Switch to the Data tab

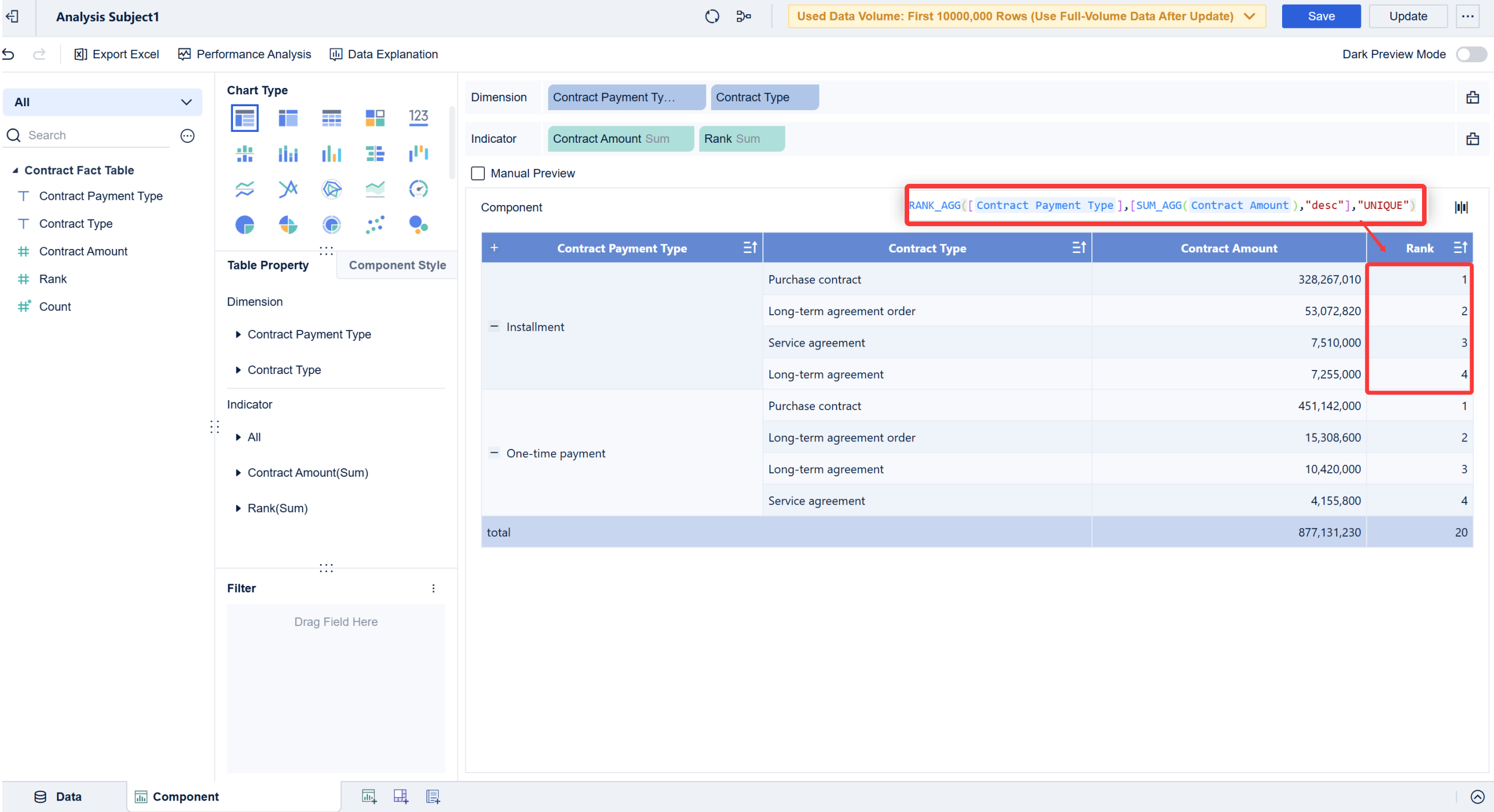tap(58, 797)
